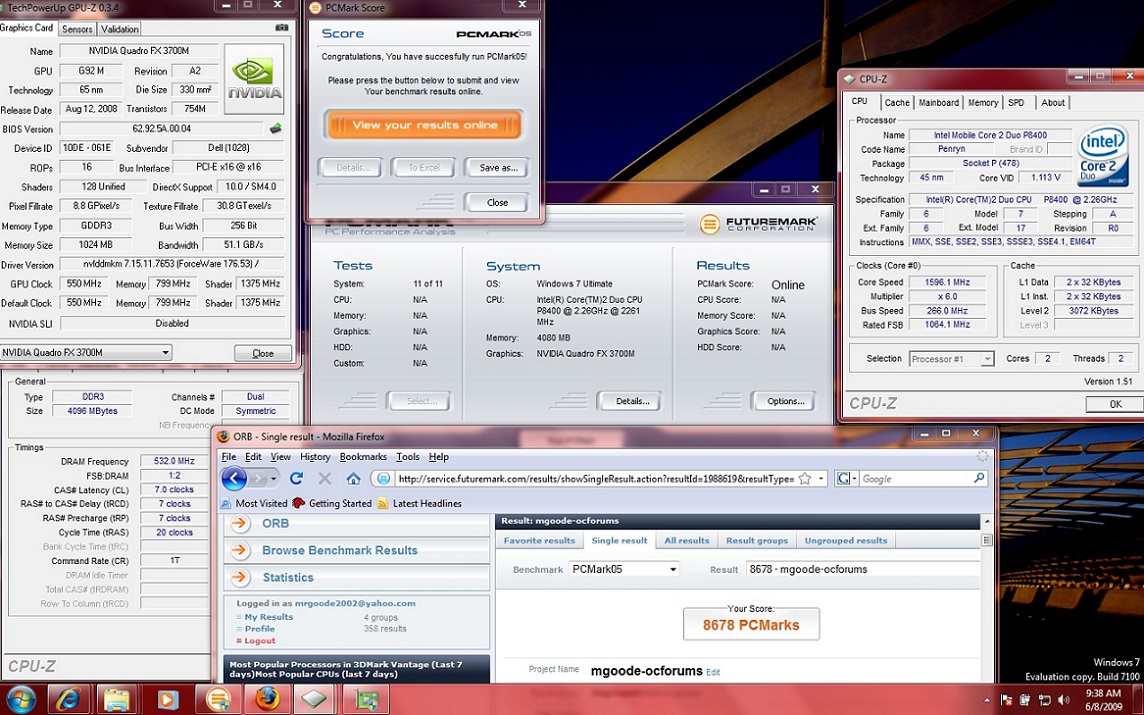Click the BIOS save chip icon in GPU-Z
The height and width of the screenshot is (715, 1144).
coord(276,128)
